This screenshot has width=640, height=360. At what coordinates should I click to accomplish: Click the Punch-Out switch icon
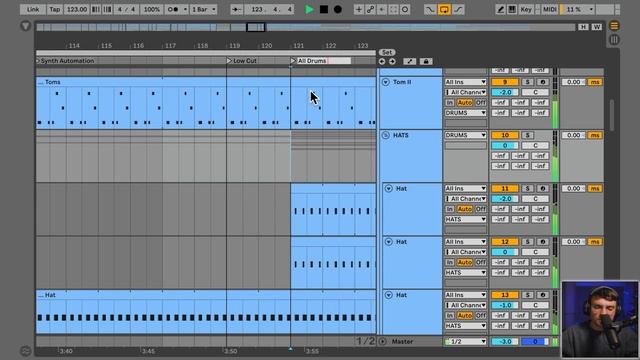tap(458, 9)
